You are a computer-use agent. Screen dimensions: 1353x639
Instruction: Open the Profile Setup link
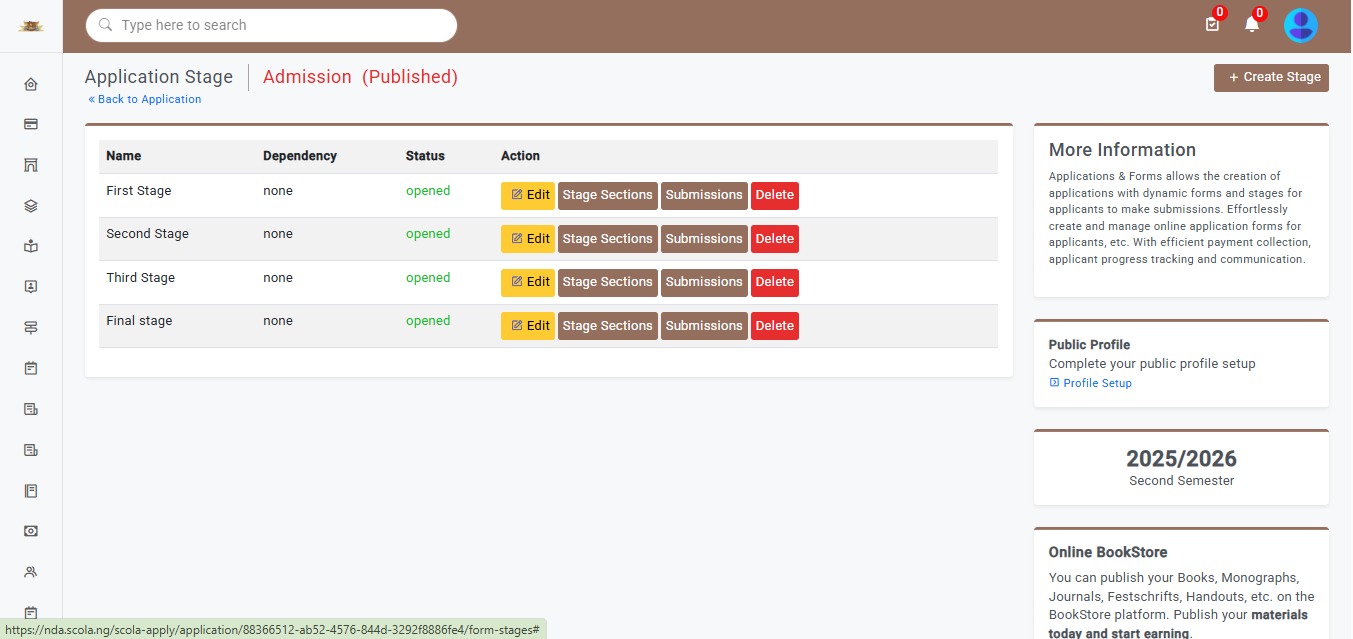[1096, 384]
